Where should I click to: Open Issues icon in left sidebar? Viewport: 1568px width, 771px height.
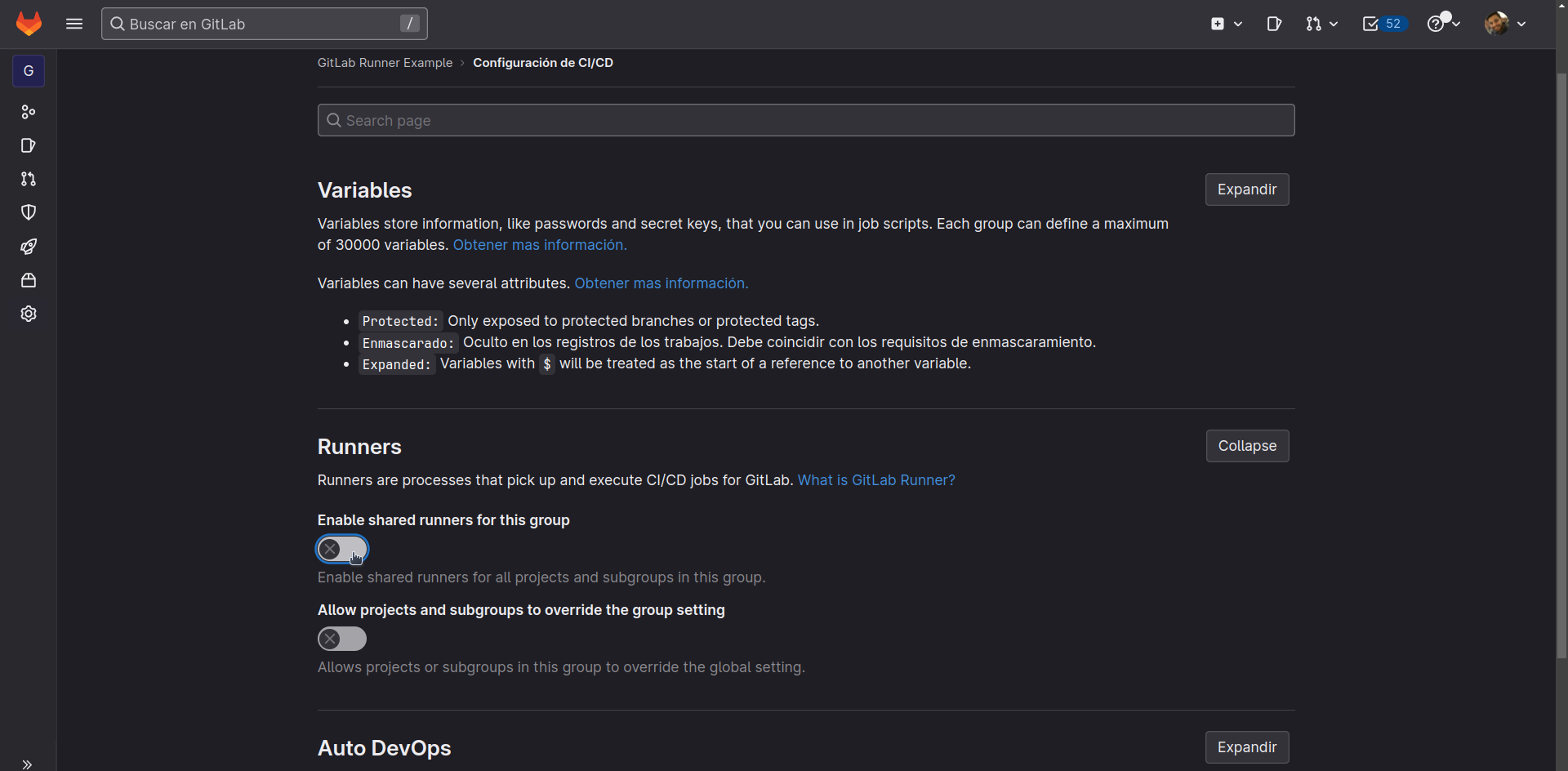(x=29, y=145)
